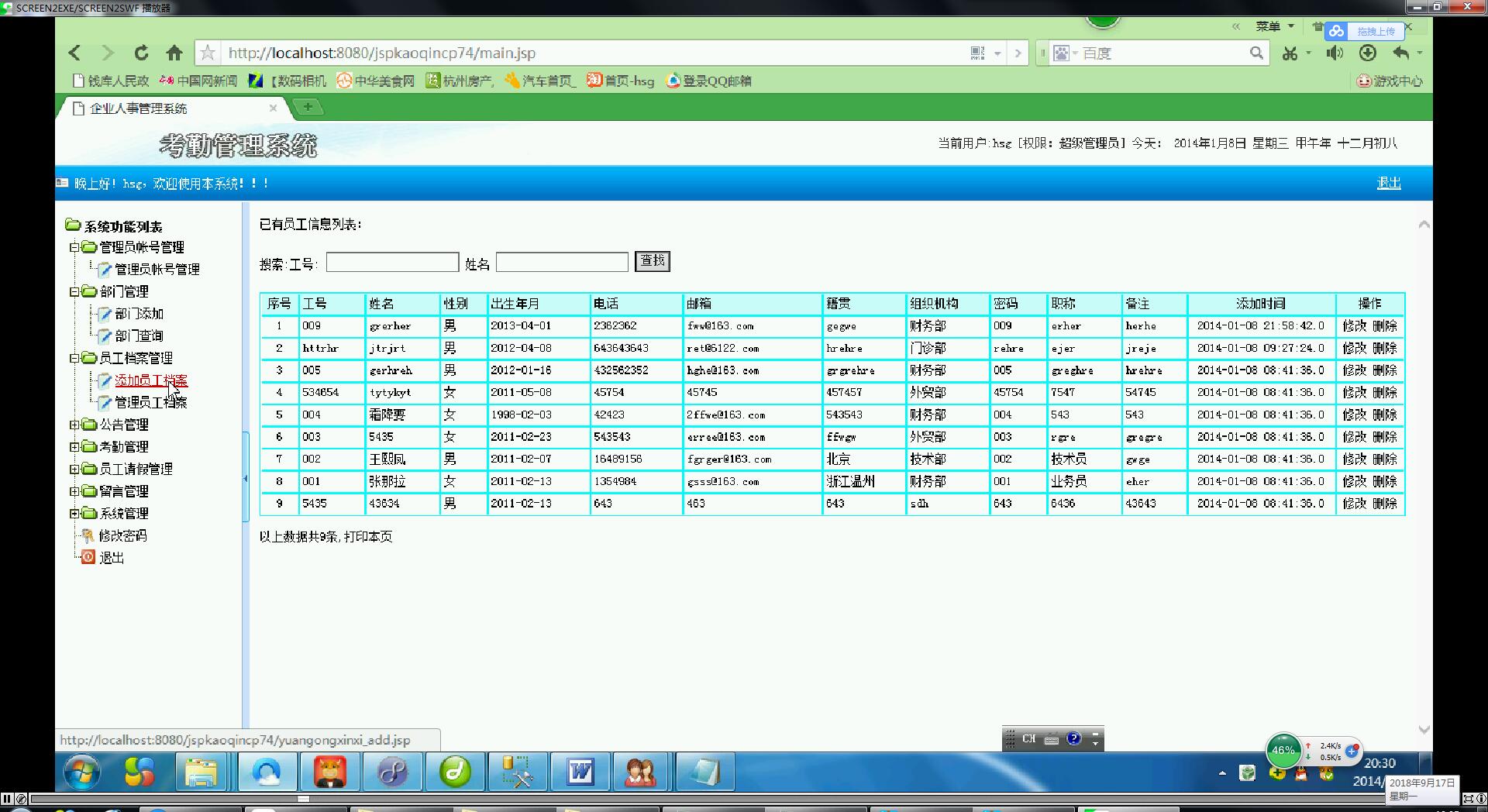This screenshot has height=812, width=1488.
Task: Click 删除 for employee 张那拉 row
Action: [1385, 481]
